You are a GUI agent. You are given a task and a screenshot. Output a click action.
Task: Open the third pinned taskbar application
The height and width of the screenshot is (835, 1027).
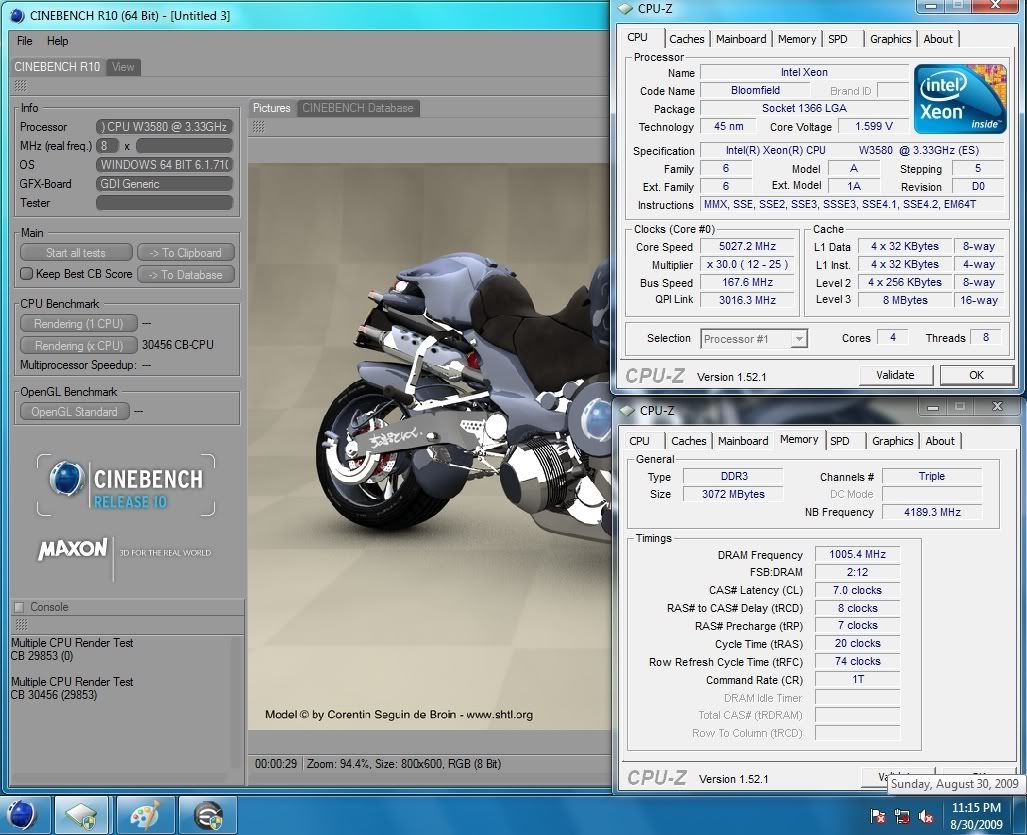(x=208, y=815)
